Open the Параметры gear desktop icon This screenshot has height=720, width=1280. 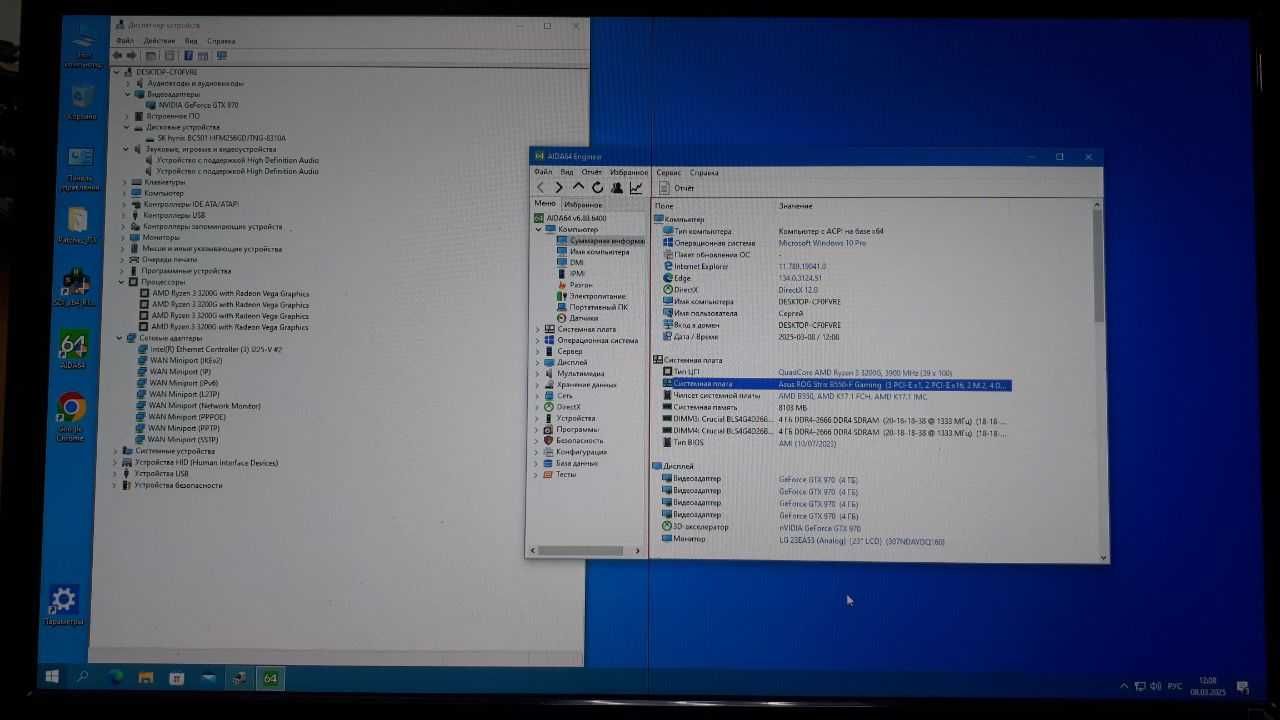[x=62, y=606]
